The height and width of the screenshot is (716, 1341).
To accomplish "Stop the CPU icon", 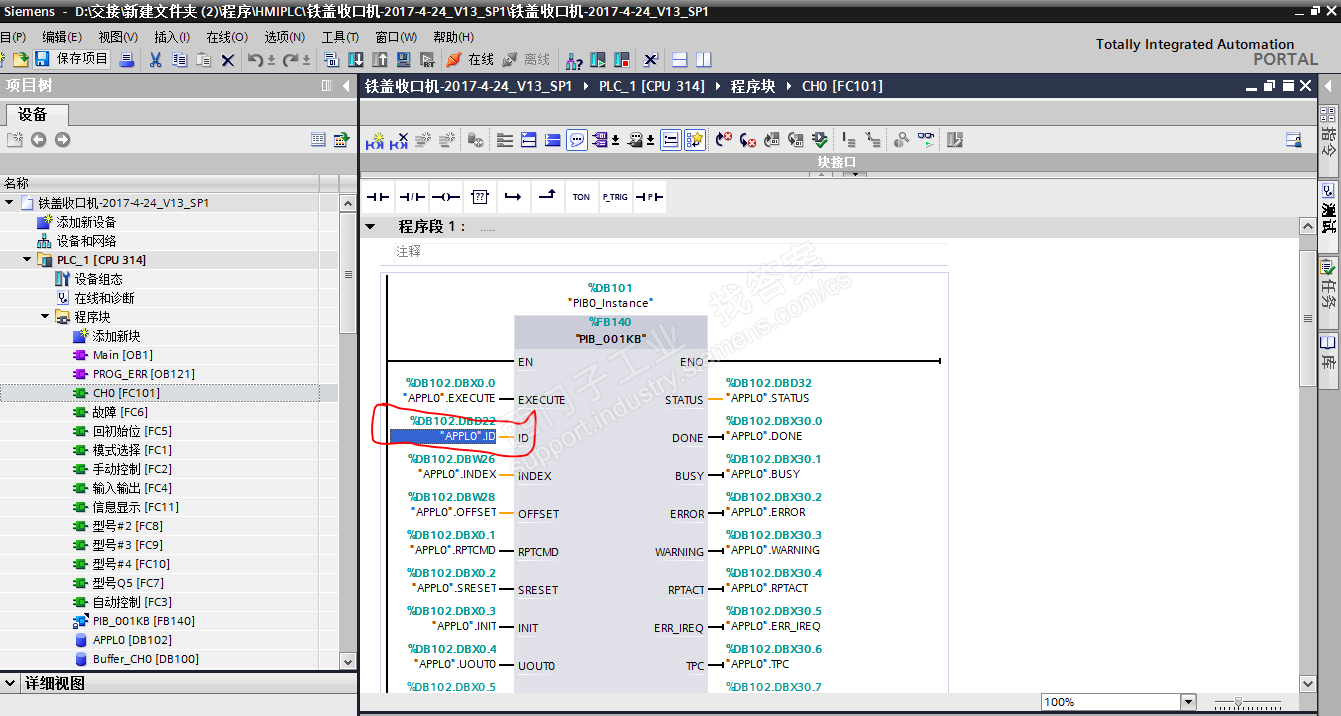I will pos(621,60).
